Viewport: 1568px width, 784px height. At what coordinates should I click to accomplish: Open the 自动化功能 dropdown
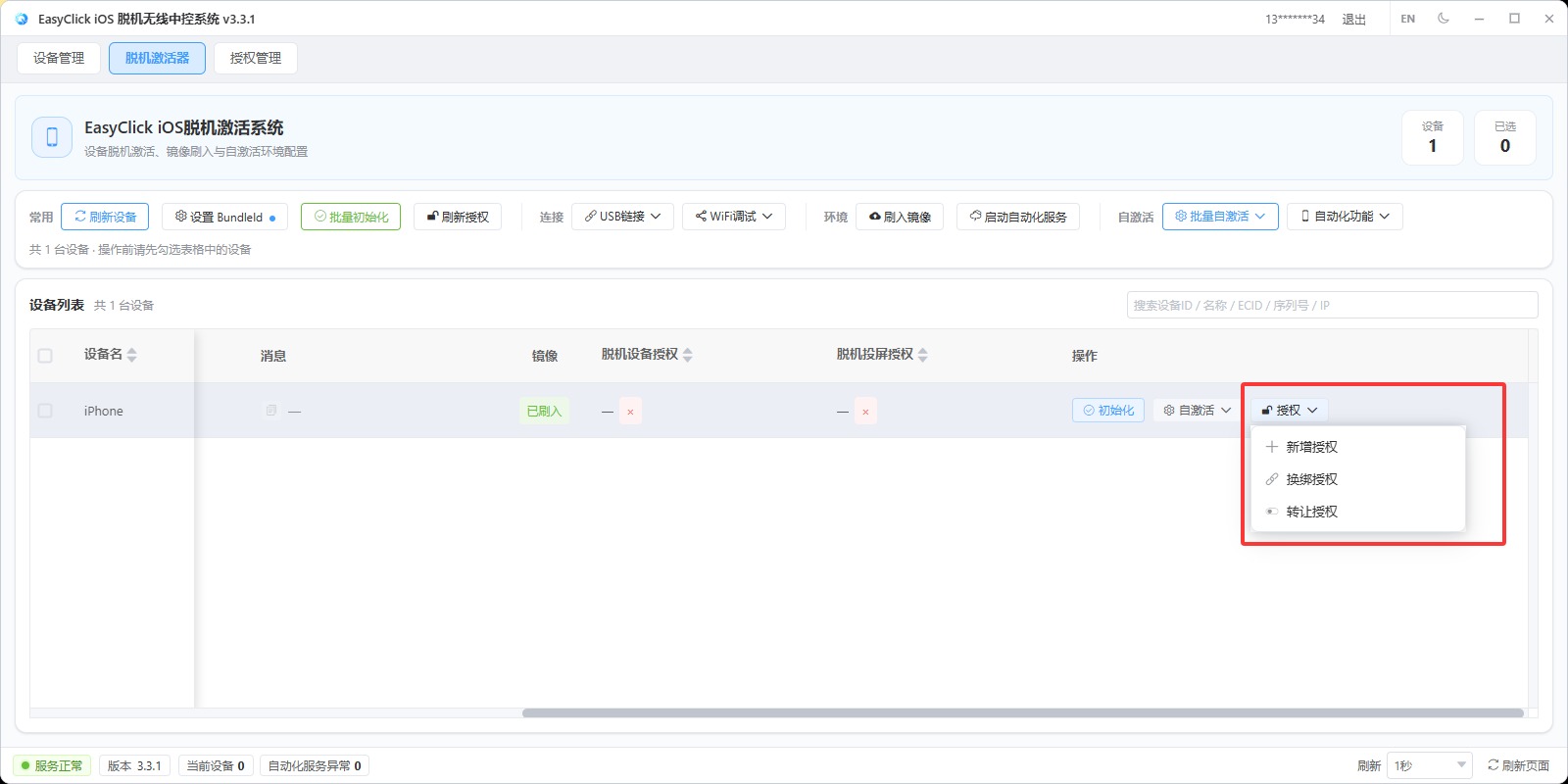tap(1345, 217)
